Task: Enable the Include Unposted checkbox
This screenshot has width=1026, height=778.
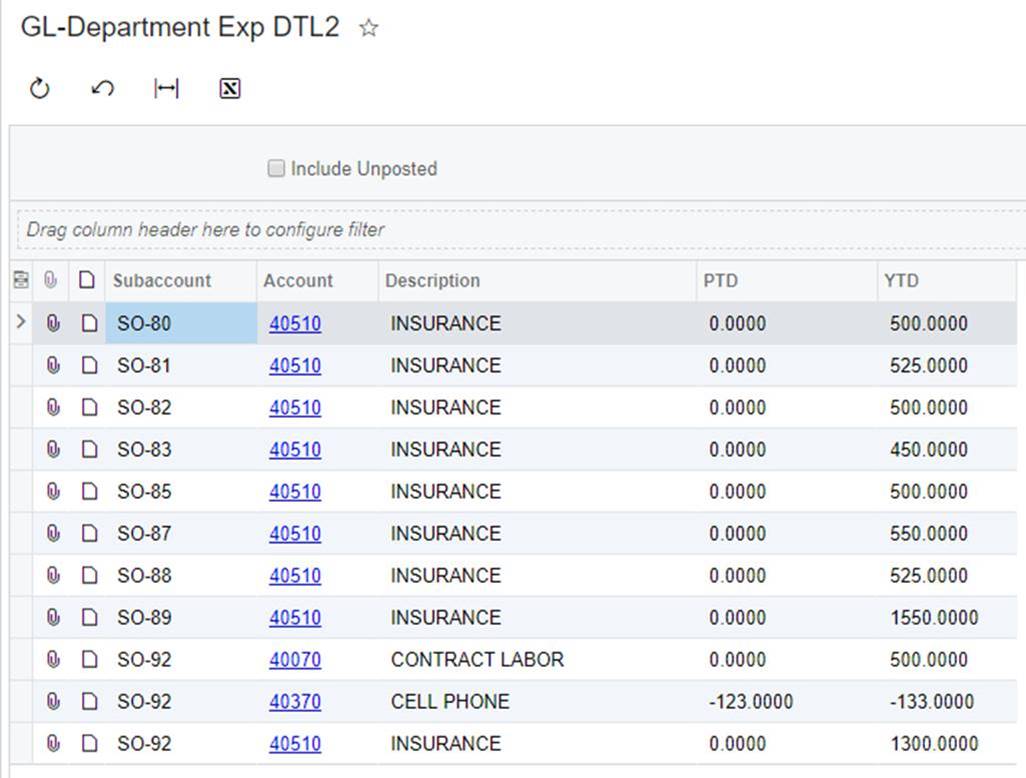Action: (276, 168)
